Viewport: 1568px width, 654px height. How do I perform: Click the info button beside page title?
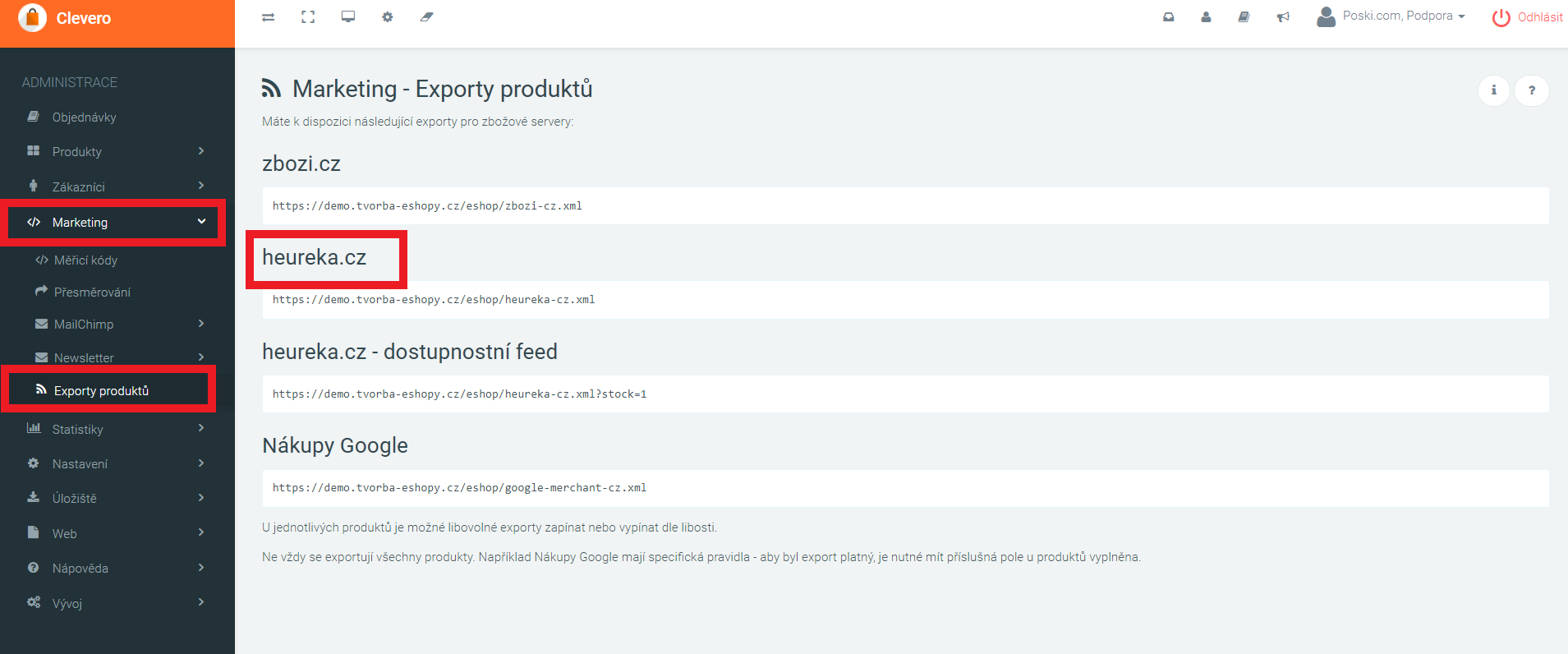pyautogui.click(x=1494, y=90)
